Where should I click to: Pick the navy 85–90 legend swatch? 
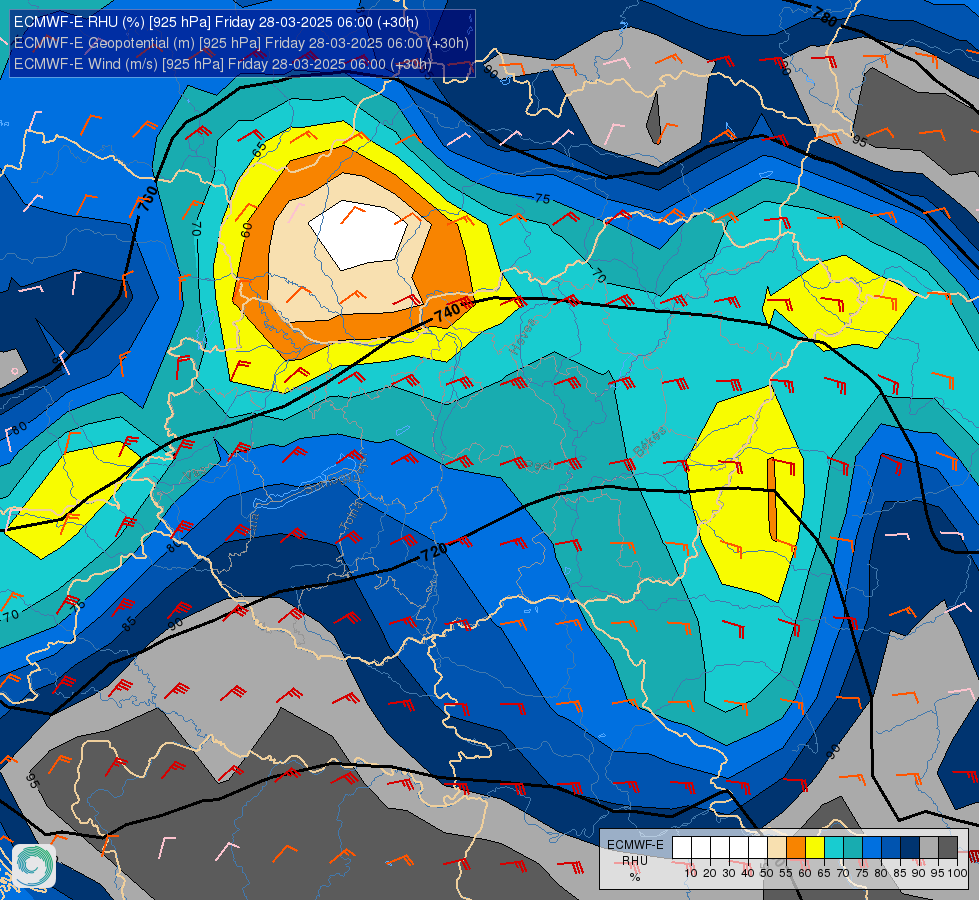click(x=910, y=847)
